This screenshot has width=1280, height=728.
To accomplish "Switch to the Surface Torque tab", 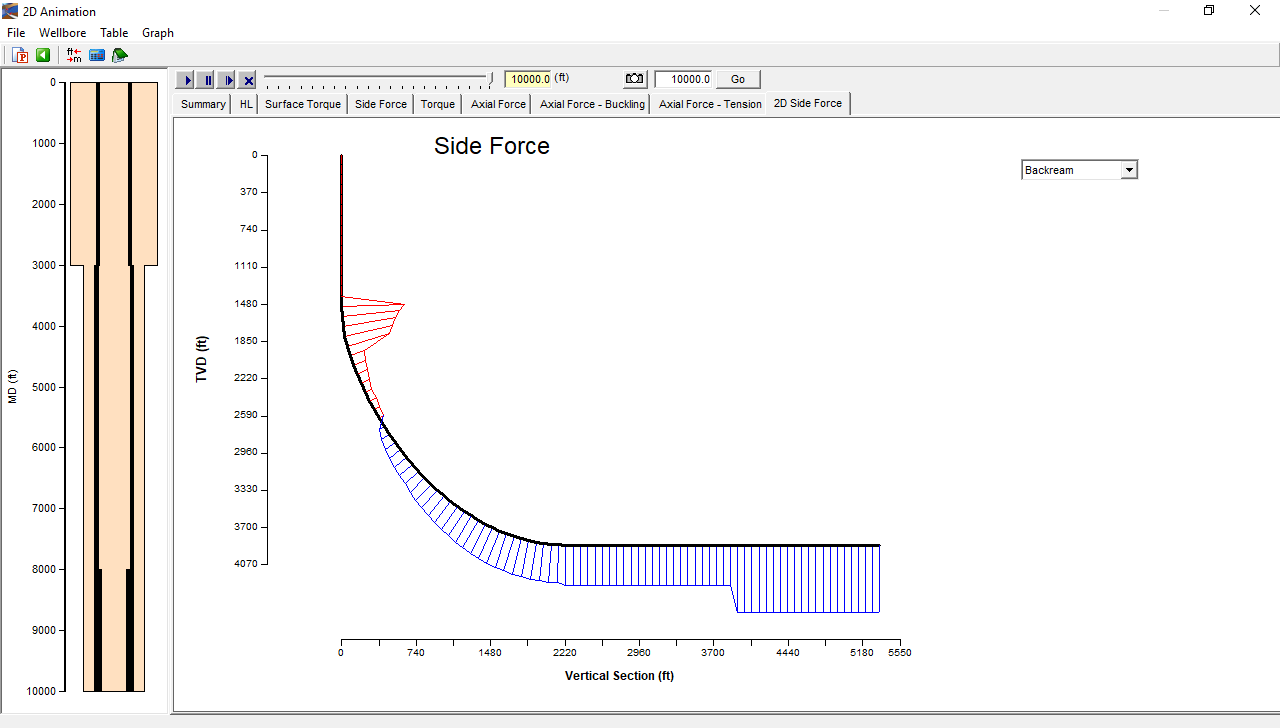I will [302, 104].
